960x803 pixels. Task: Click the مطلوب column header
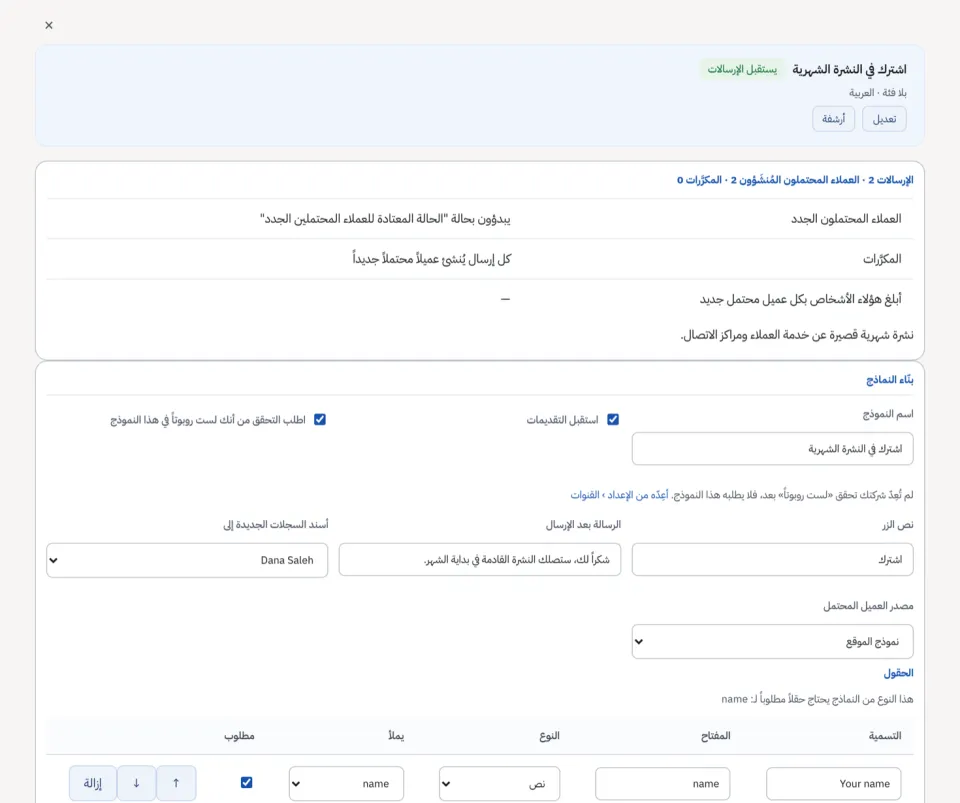[239, 735]
